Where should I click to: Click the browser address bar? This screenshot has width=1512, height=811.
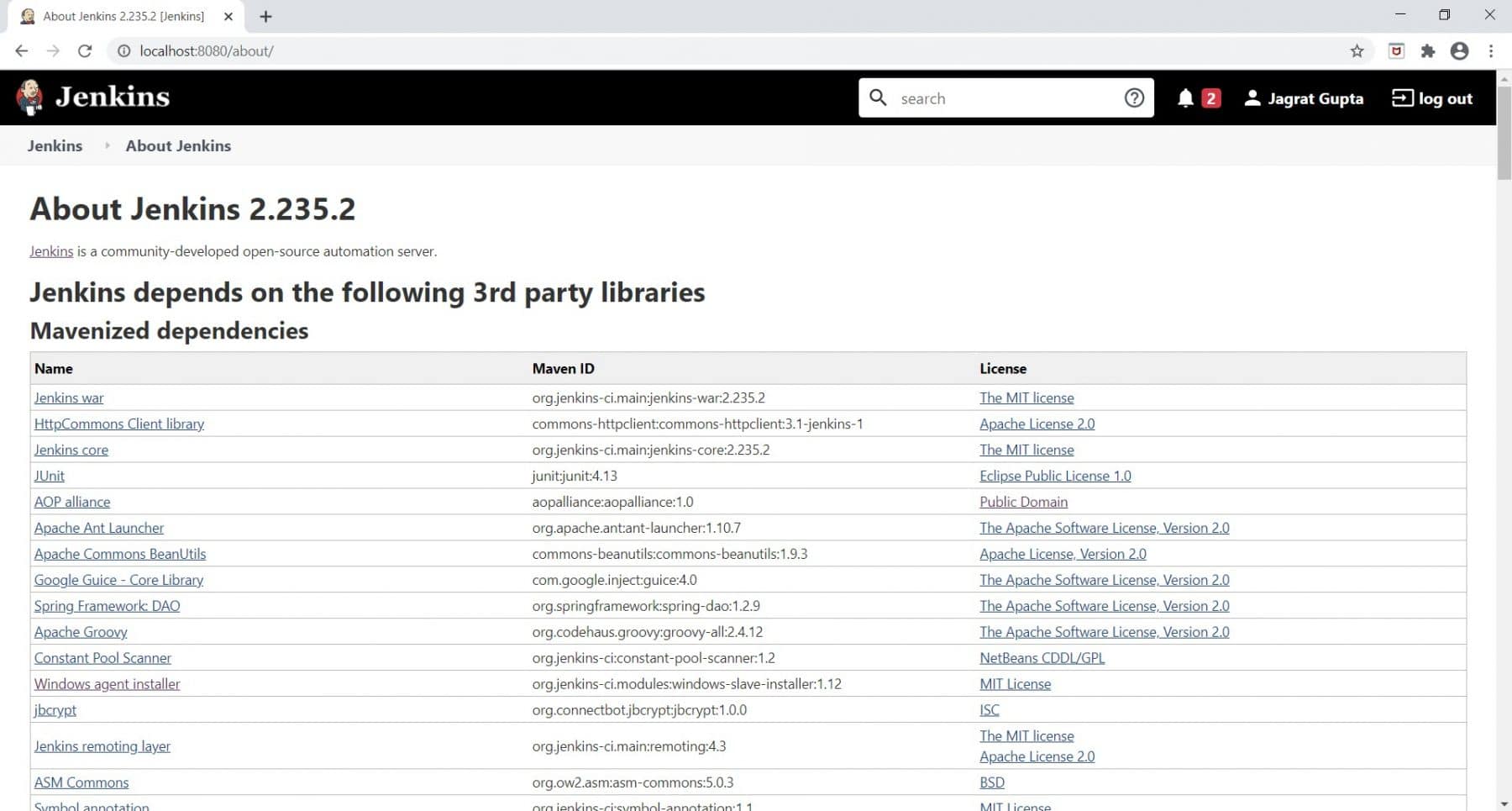336,50
